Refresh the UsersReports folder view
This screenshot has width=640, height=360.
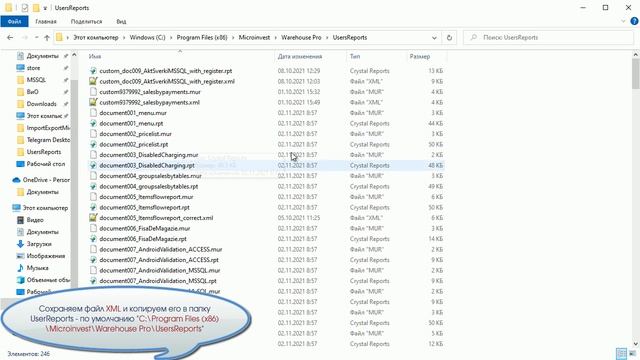click(449, 38)
